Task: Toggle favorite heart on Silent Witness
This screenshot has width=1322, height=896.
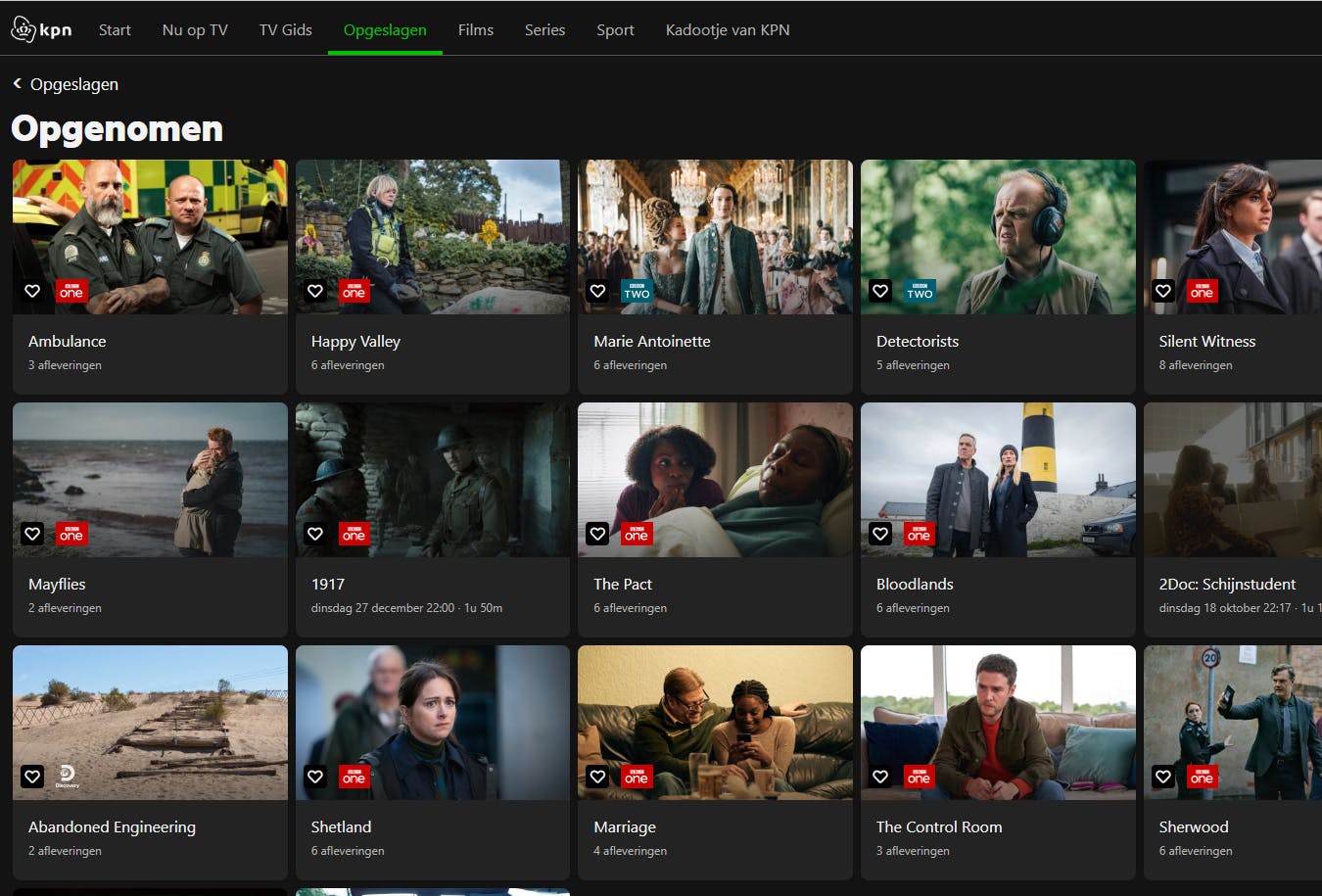Action: (1163, 291)
